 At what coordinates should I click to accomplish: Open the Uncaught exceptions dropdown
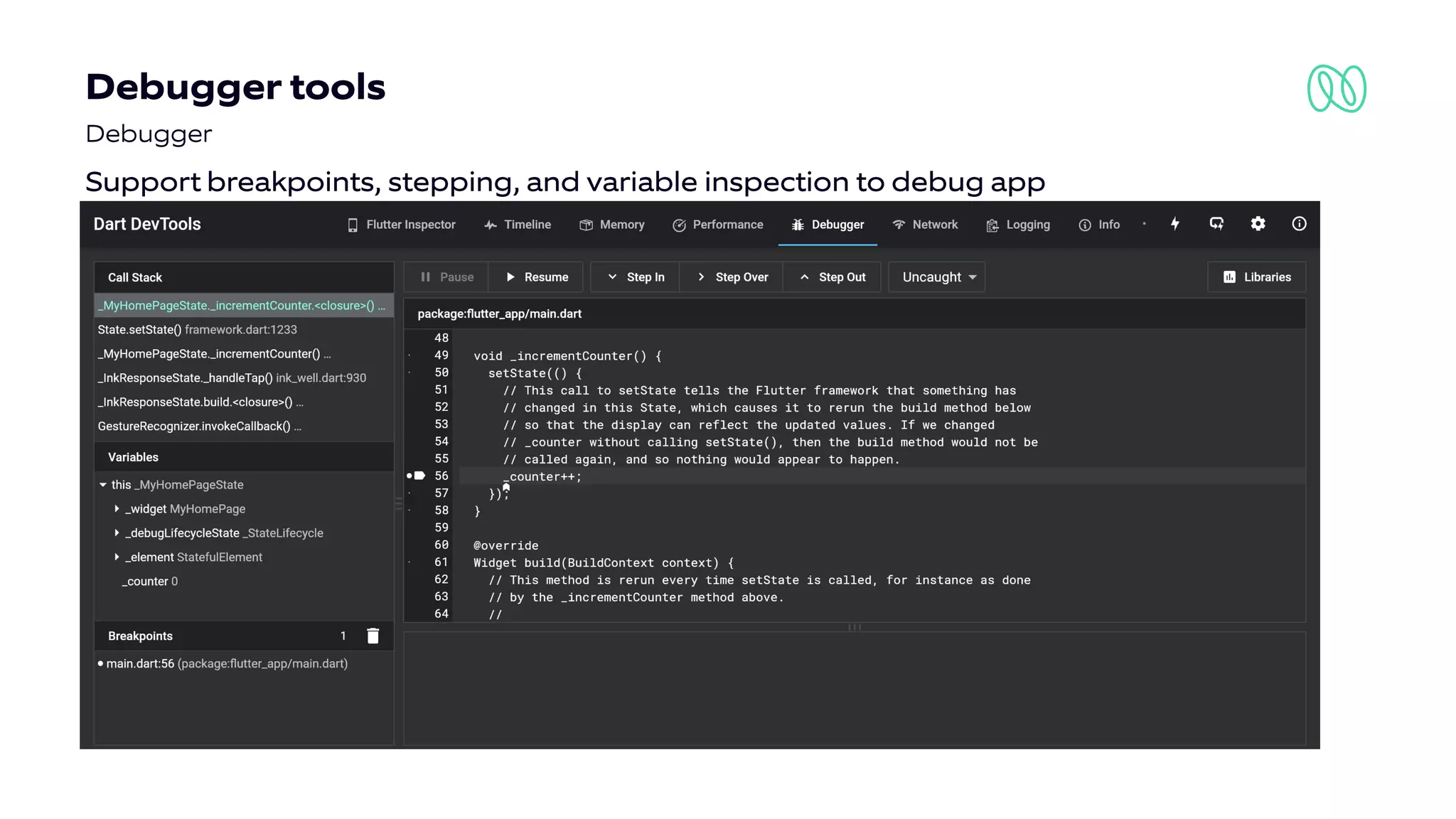tap(937, 277)
